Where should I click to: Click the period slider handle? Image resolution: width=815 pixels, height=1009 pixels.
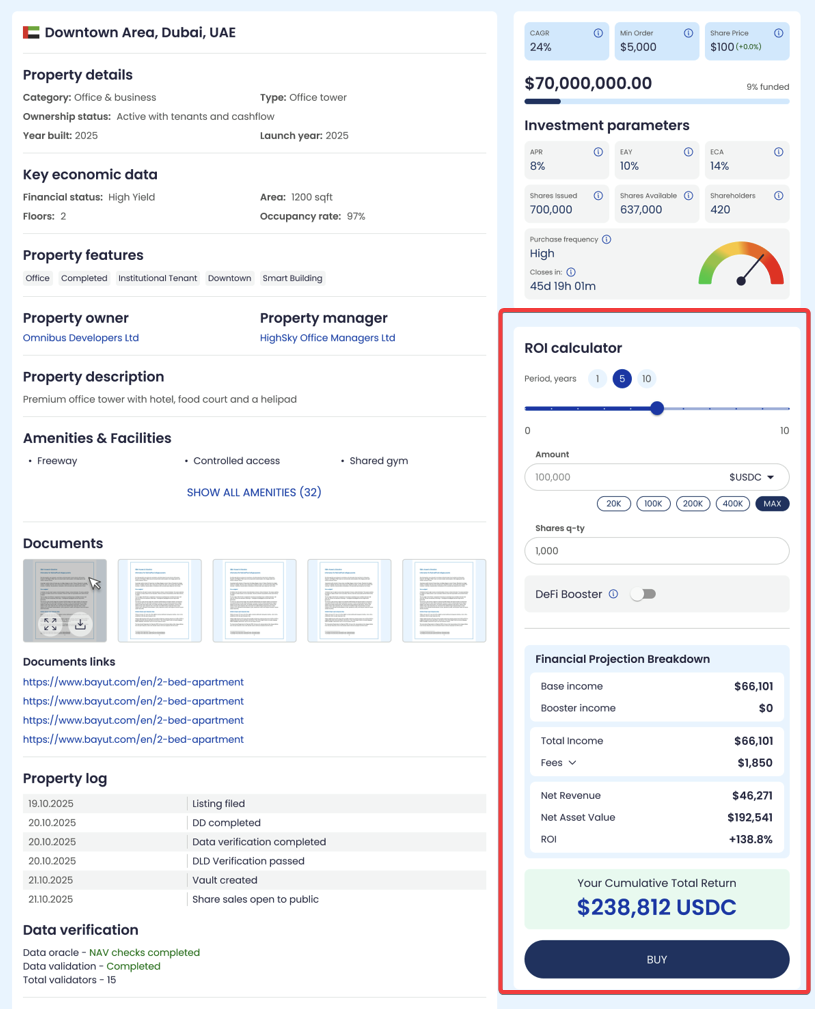coord(657,408)
